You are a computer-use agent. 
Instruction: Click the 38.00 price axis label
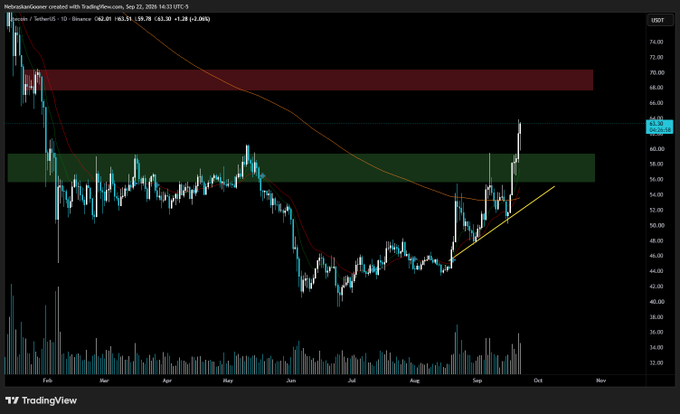(x=656, y=317)
